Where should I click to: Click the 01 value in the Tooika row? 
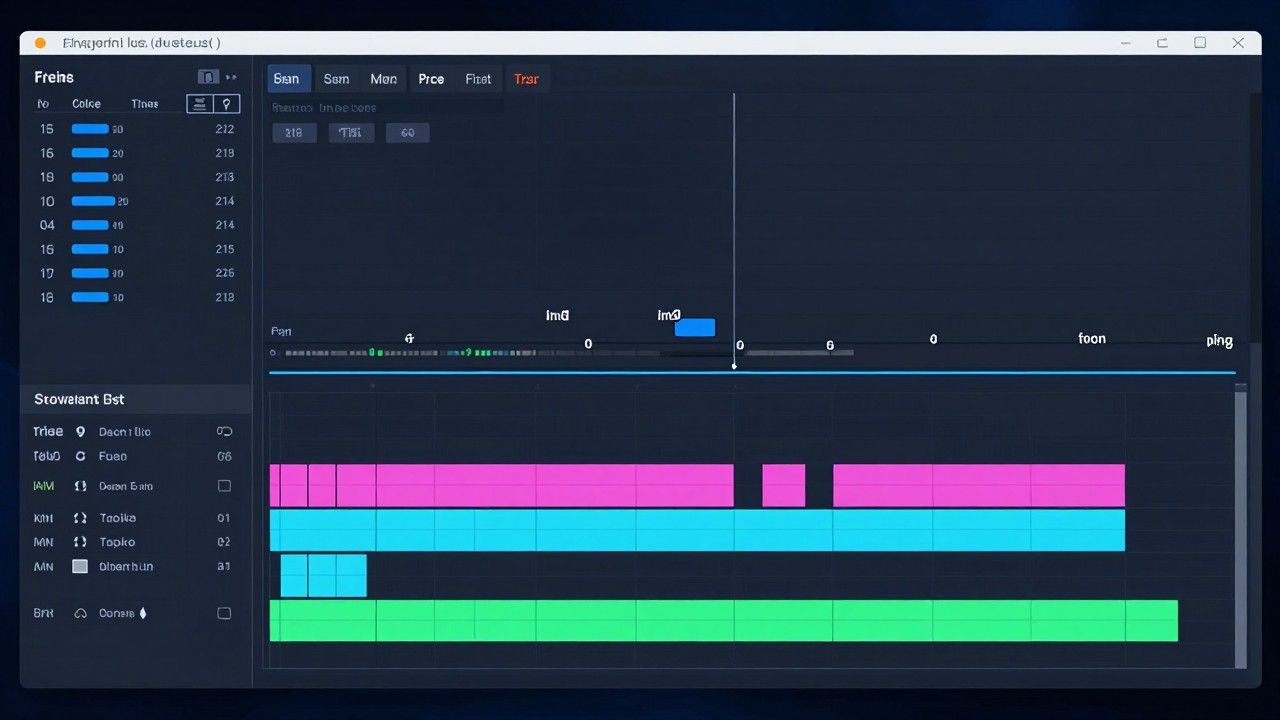click(x=224, y=518)
